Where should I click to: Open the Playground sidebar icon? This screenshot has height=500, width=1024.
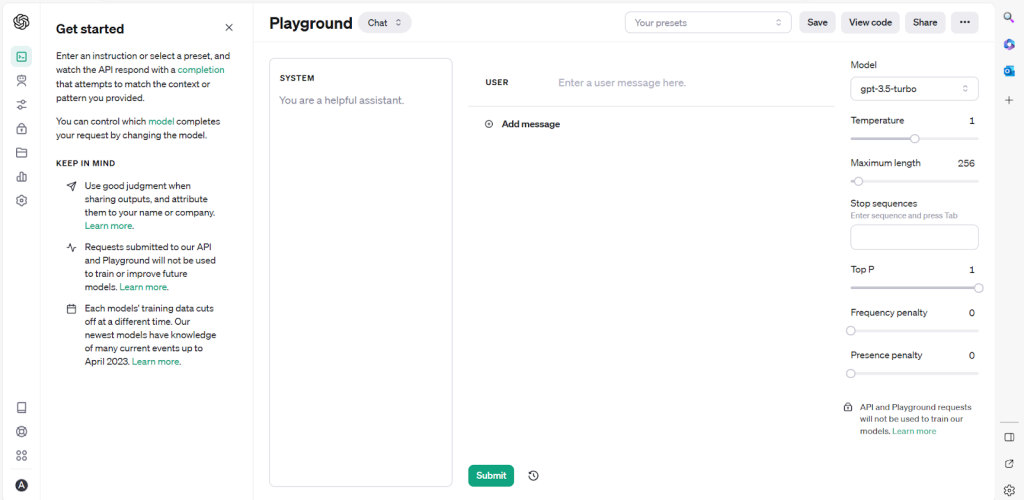click(x=21, y=57)
